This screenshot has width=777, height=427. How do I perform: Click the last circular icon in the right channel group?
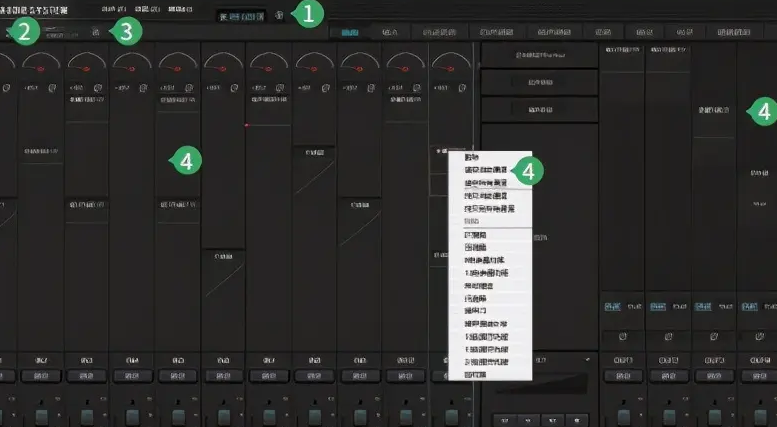coord(760,337)
